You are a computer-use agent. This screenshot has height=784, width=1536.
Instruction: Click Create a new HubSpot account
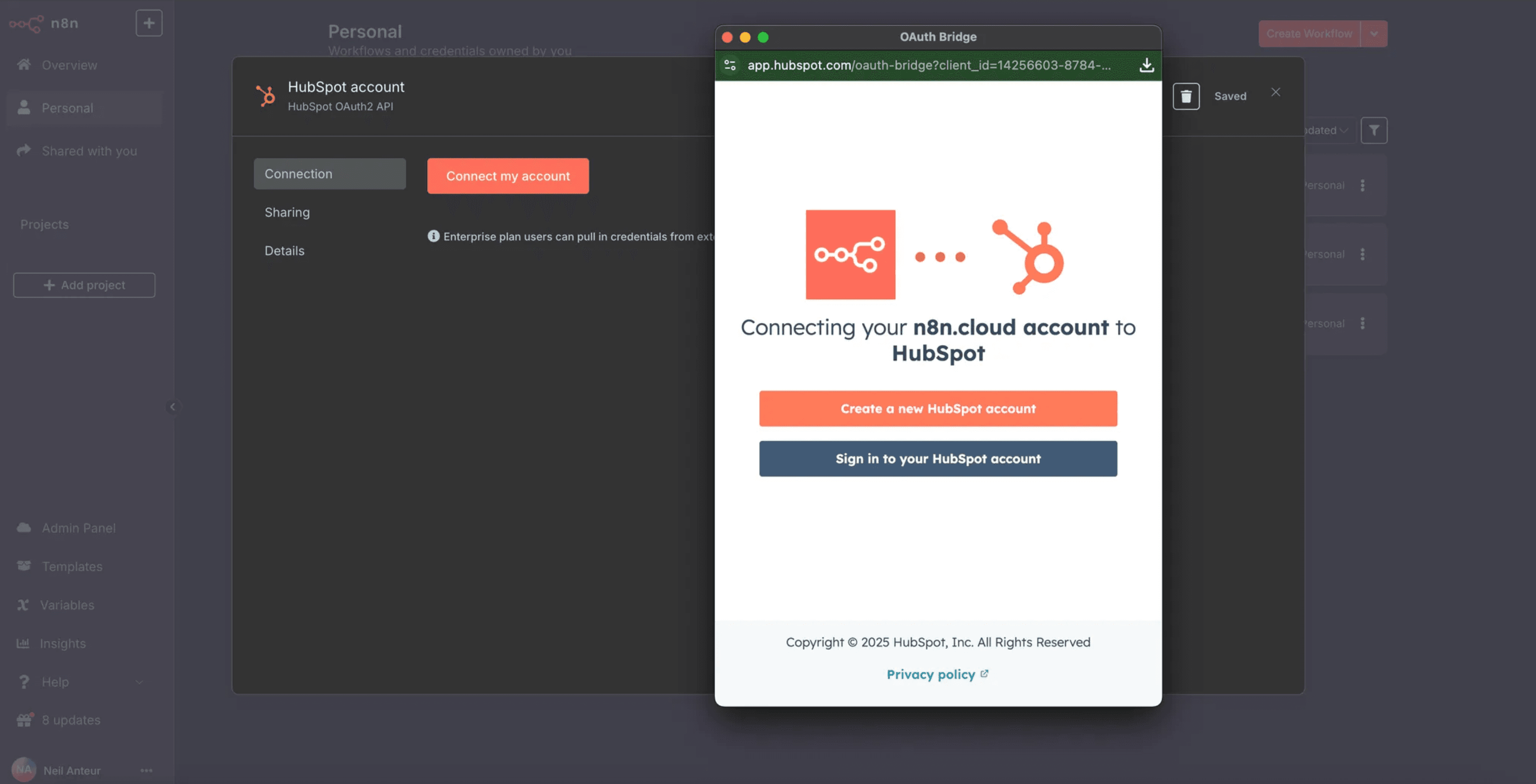tap(938, 409)
